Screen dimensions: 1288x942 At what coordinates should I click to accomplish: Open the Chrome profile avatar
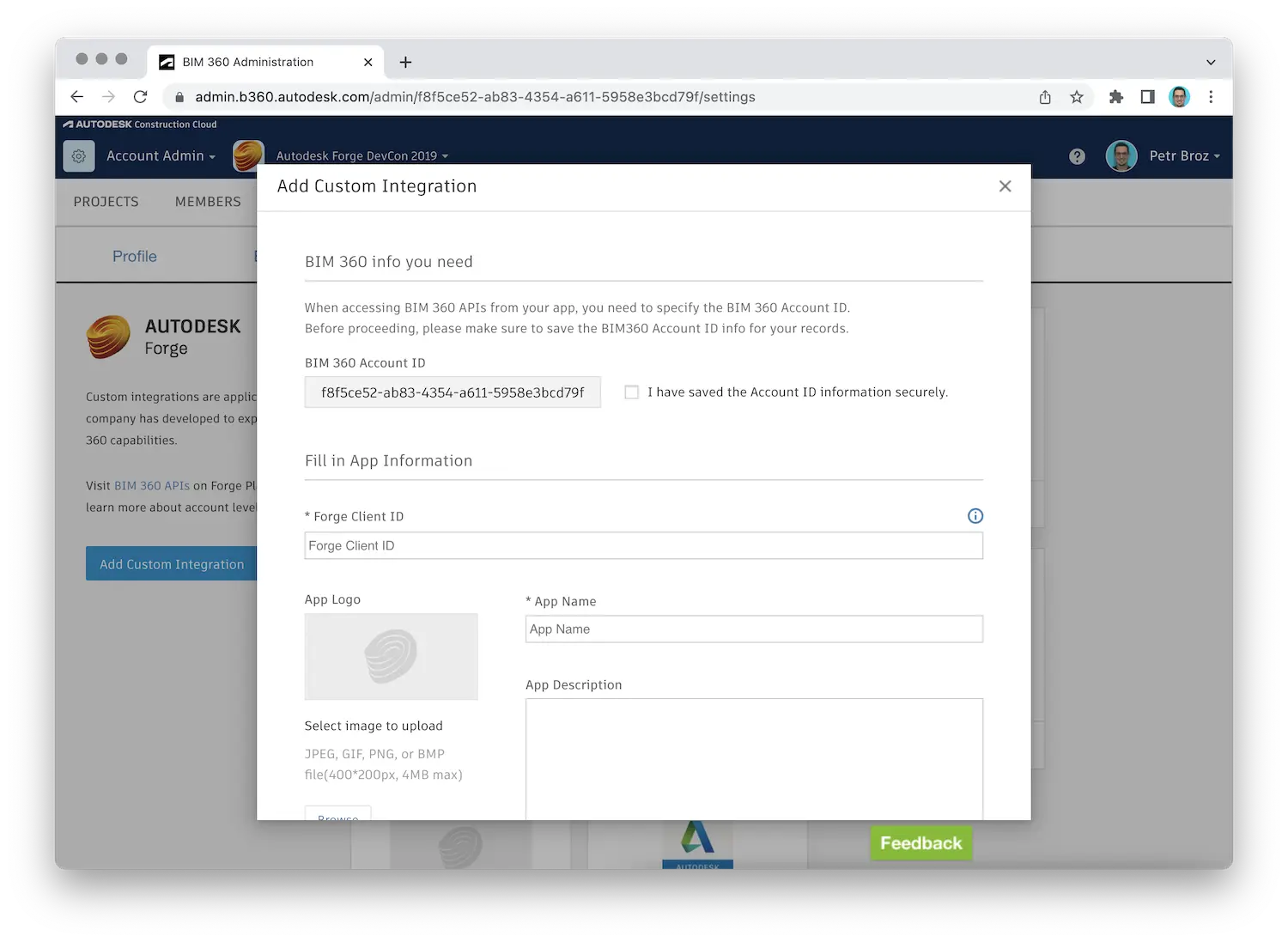point(1180,97)
